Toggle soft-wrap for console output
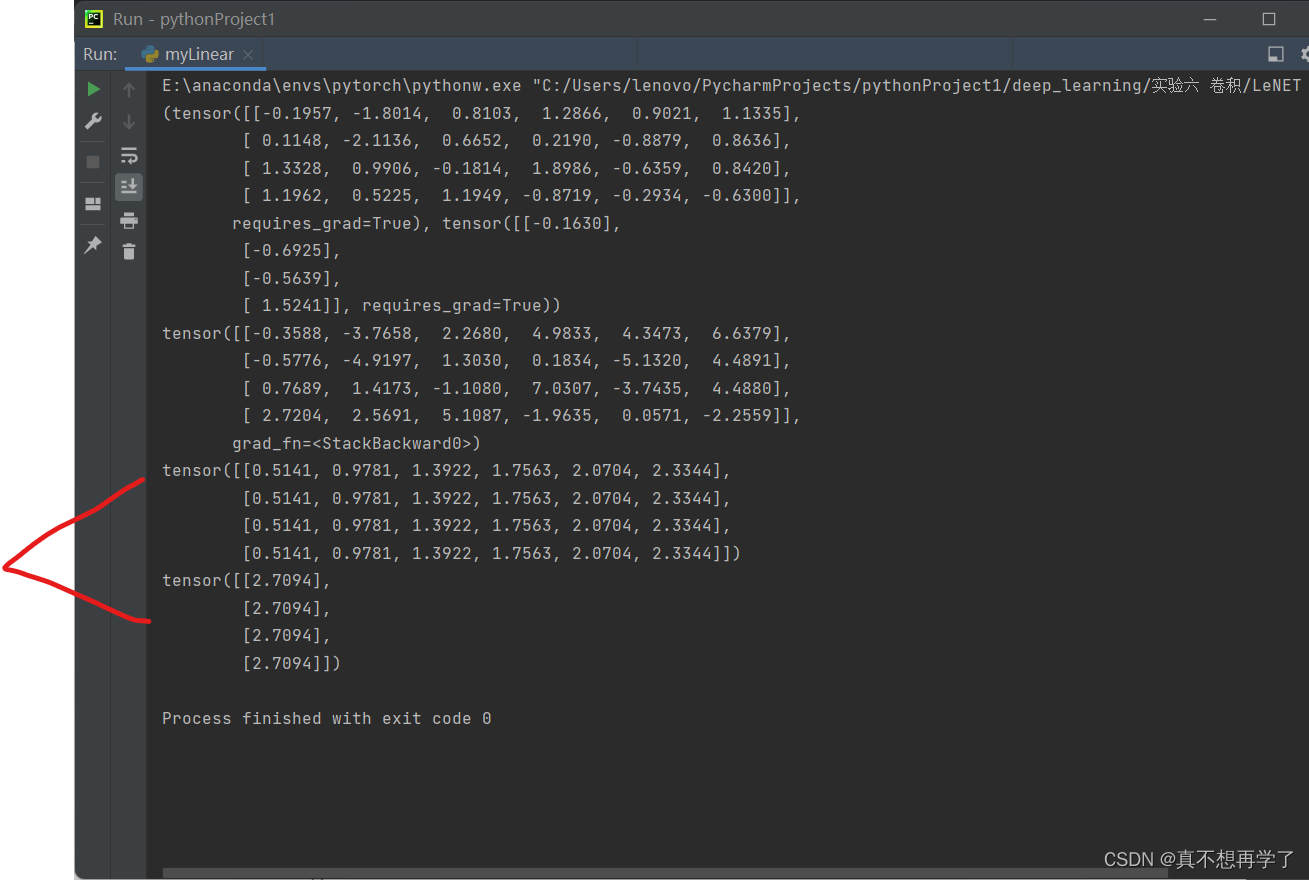1309x880 pixels. (129, 155)
